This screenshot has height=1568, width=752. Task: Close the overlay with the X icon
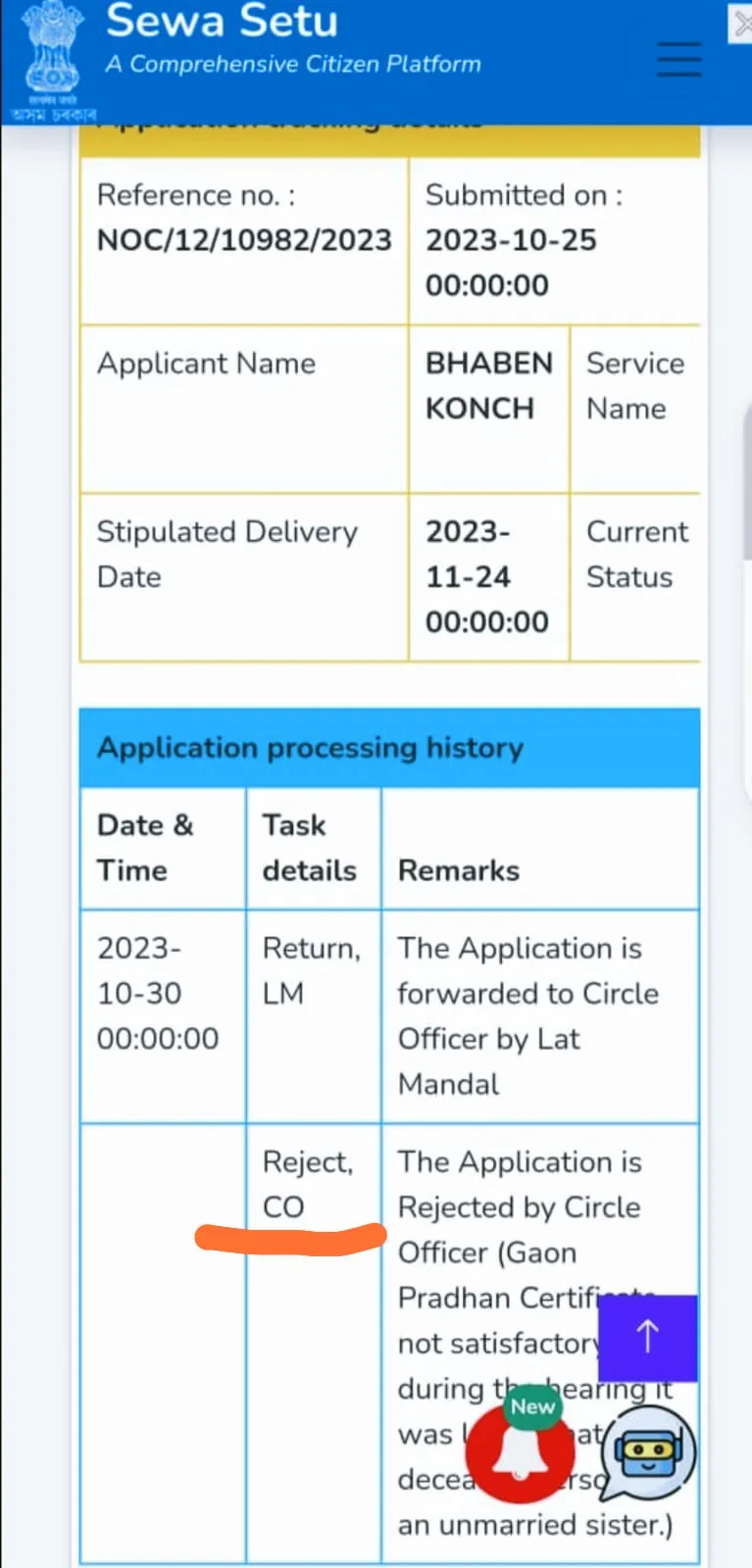741,24
